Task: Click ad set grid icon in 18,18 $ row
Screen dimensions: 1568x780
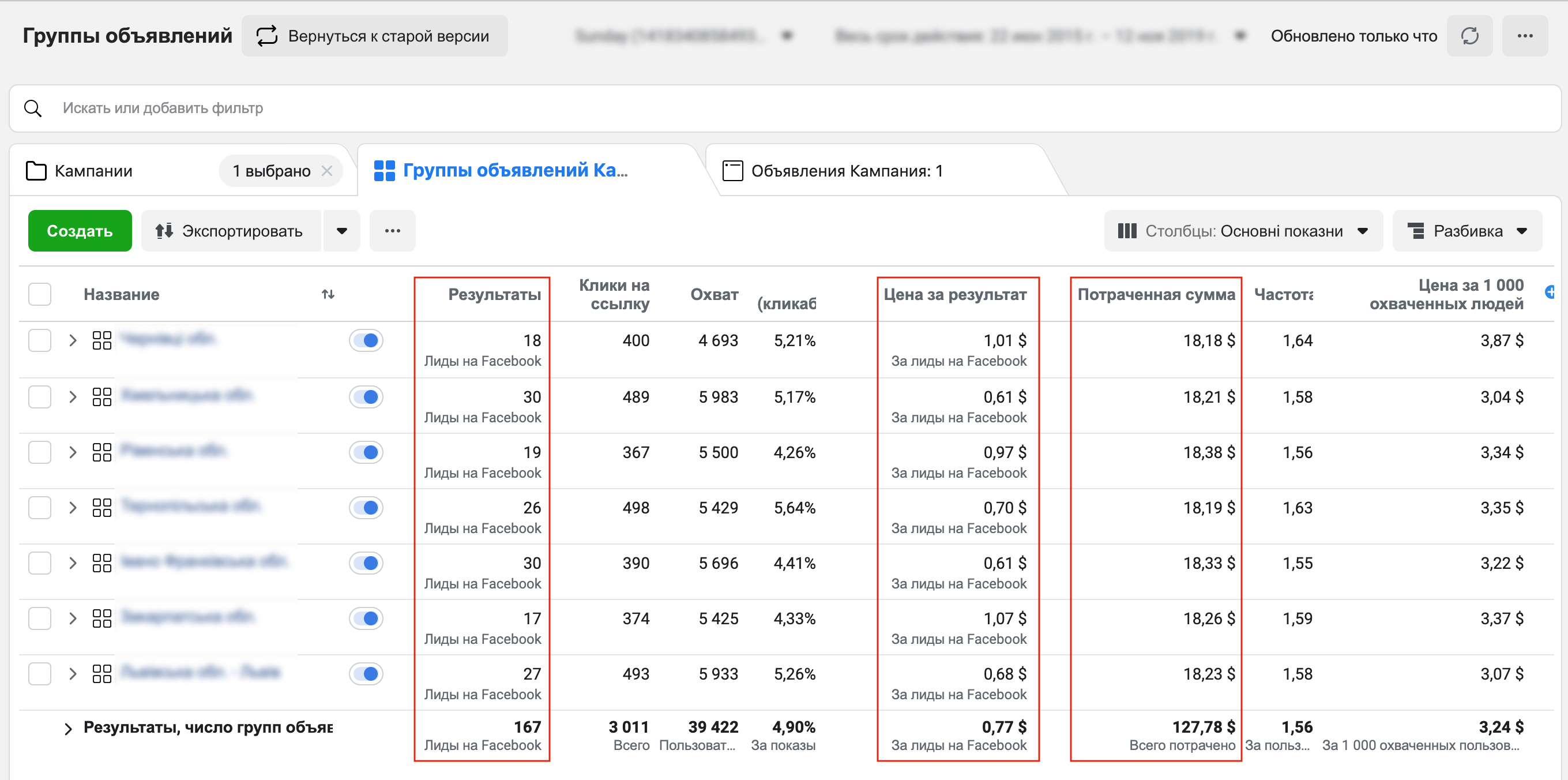Action: [x=101, y=340]
